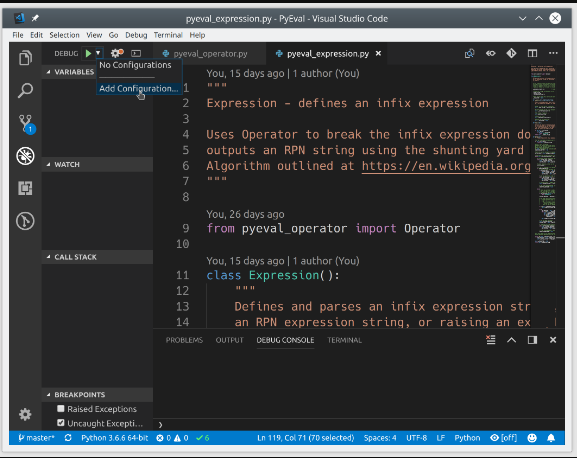
Task: Open the Terminal menu
Action: [x=168, y=35]
